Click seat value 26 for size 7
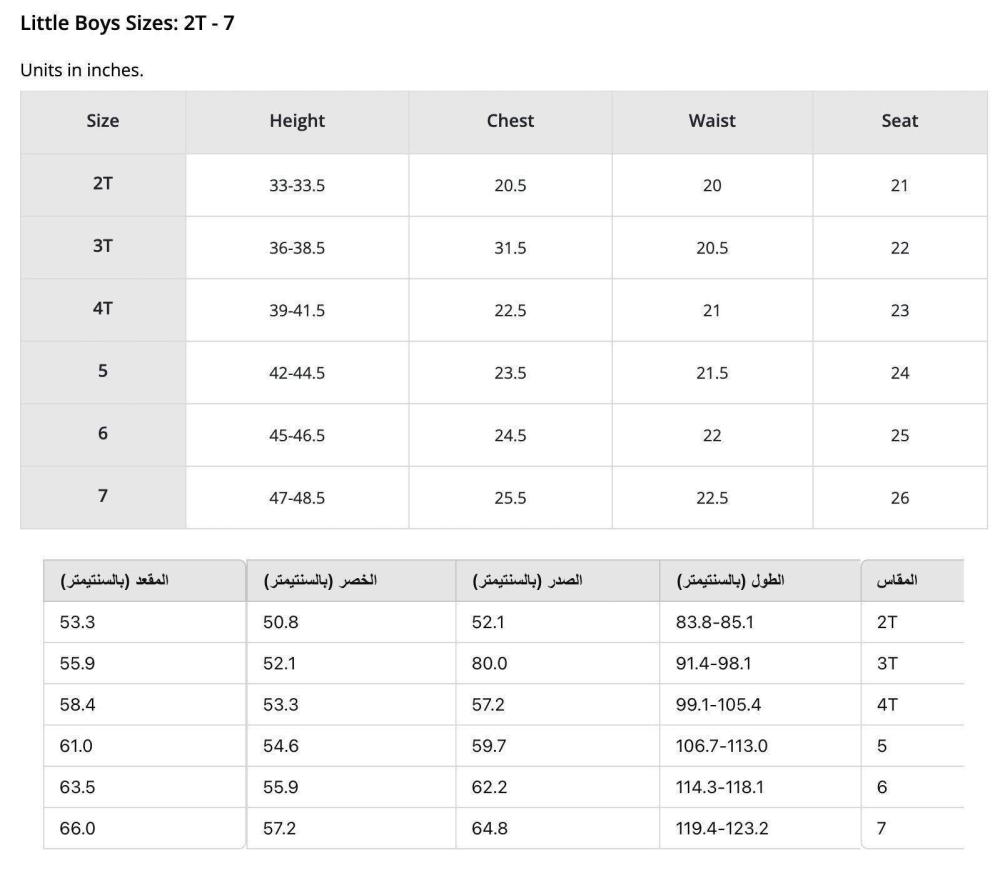The width and height of the screenshot is (1000, 880). point(899,498)
